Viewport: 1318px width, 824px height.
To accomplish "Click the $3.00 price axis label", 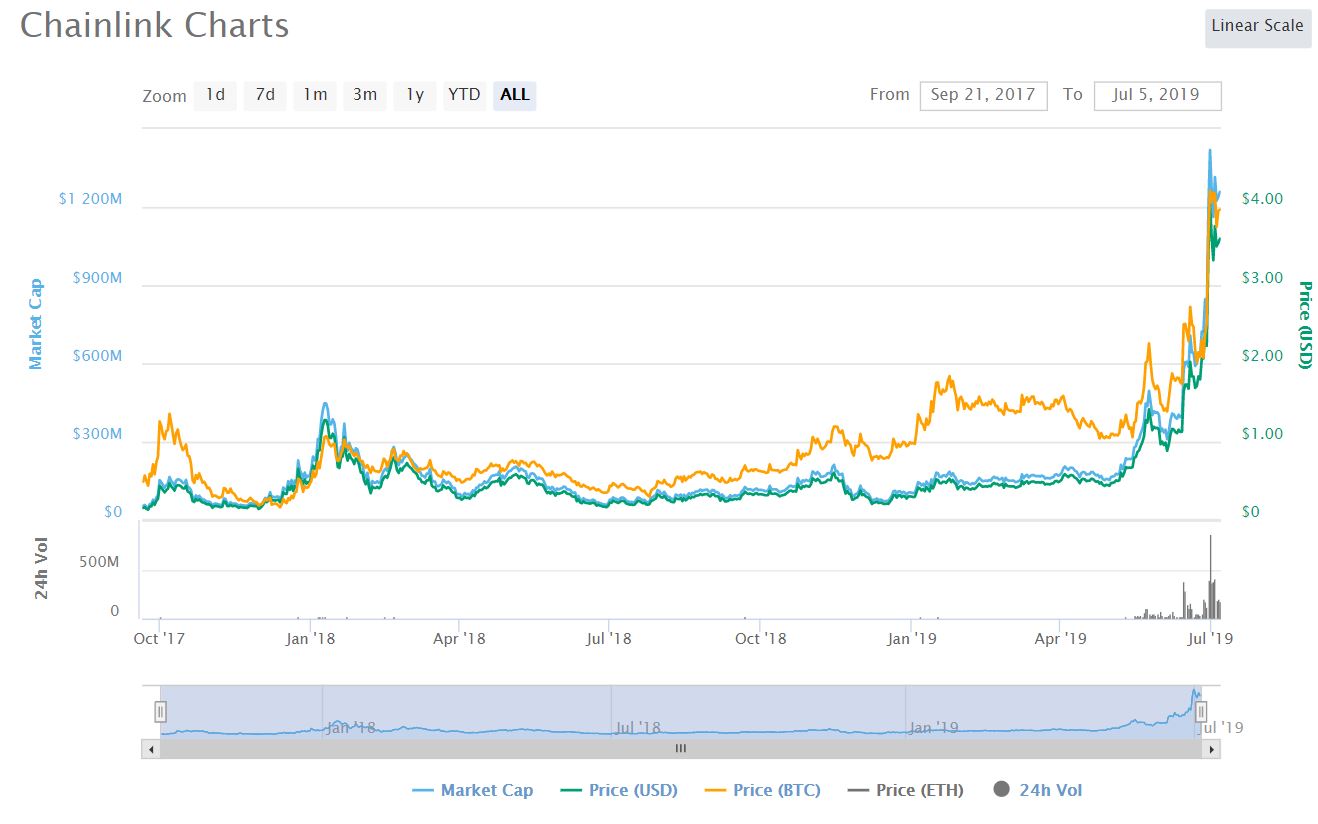I will pyautogui.click(x=1262, y=278).
